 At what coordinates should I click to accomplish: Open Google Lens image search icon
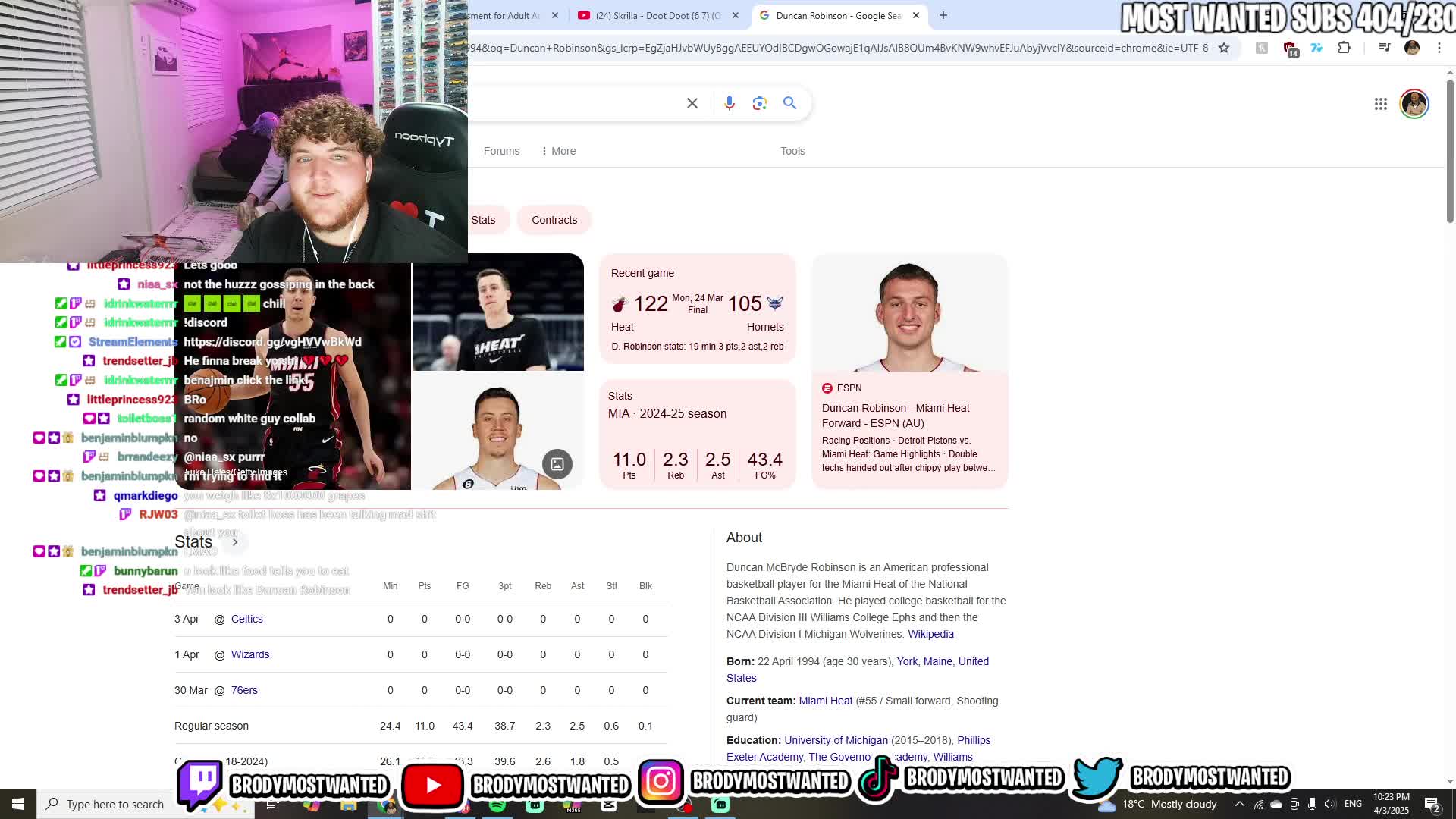759,103
